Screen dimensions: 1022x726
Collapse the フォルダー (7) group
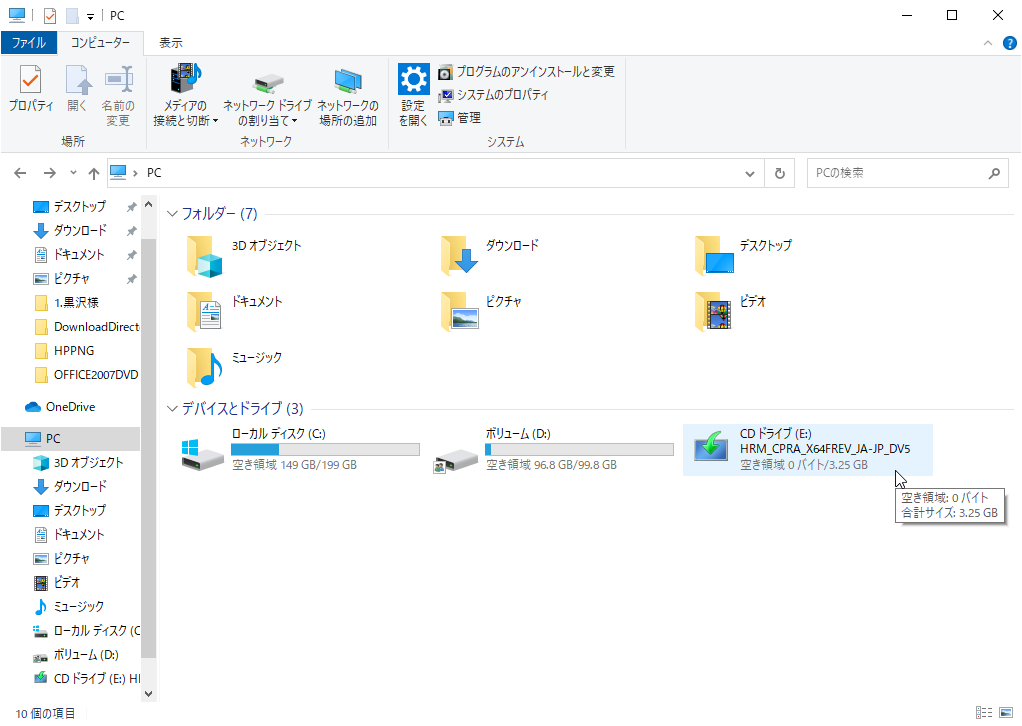(x=172, y=214)
